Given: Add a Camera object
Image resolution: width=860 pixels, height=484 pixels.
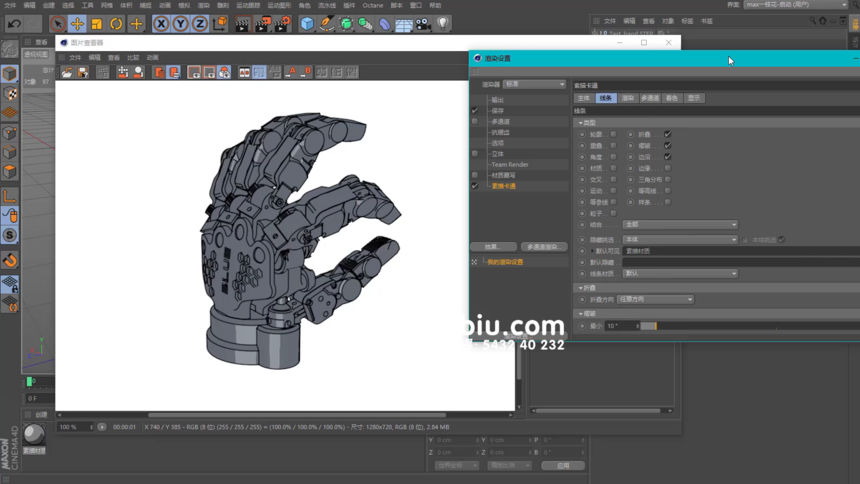Looking at the screenshot, I should click(423, 24).
